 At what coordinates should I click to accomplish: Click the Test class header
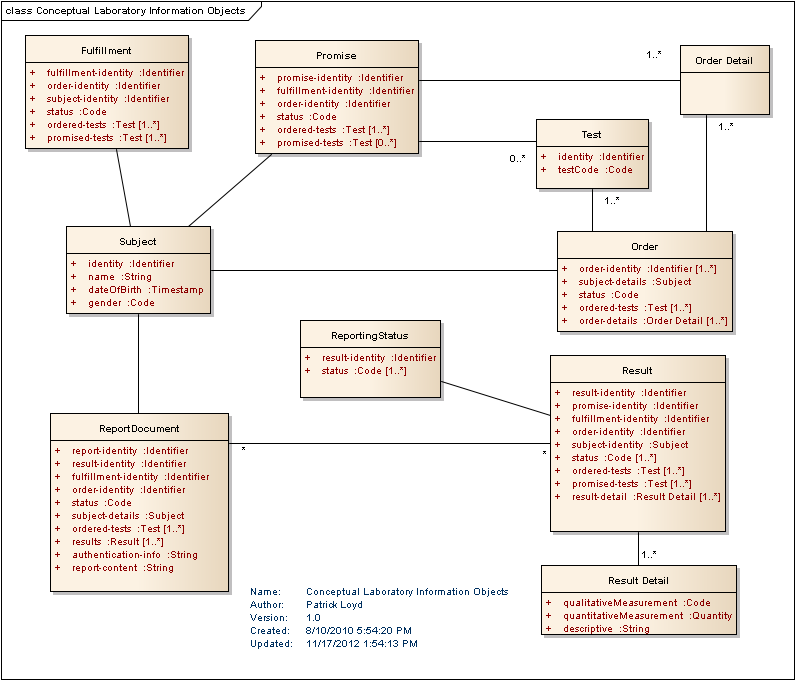591,134
